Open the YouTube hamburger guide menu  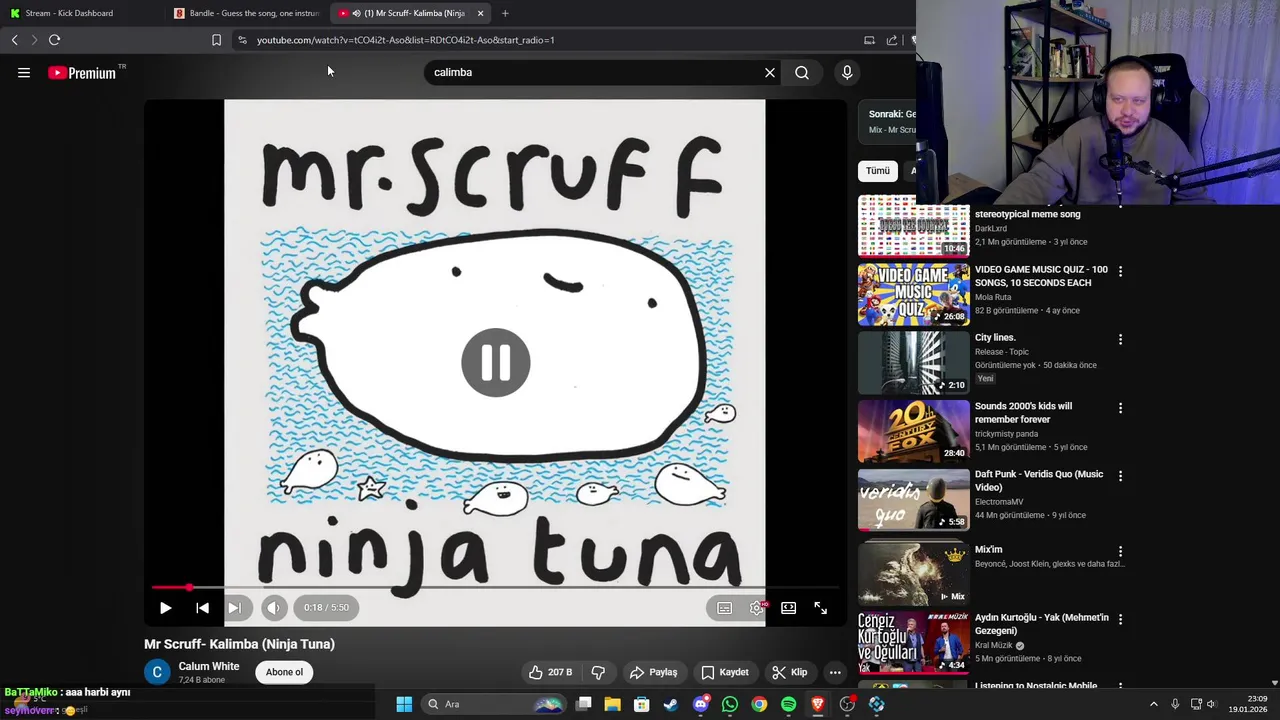tap(24, 72)
